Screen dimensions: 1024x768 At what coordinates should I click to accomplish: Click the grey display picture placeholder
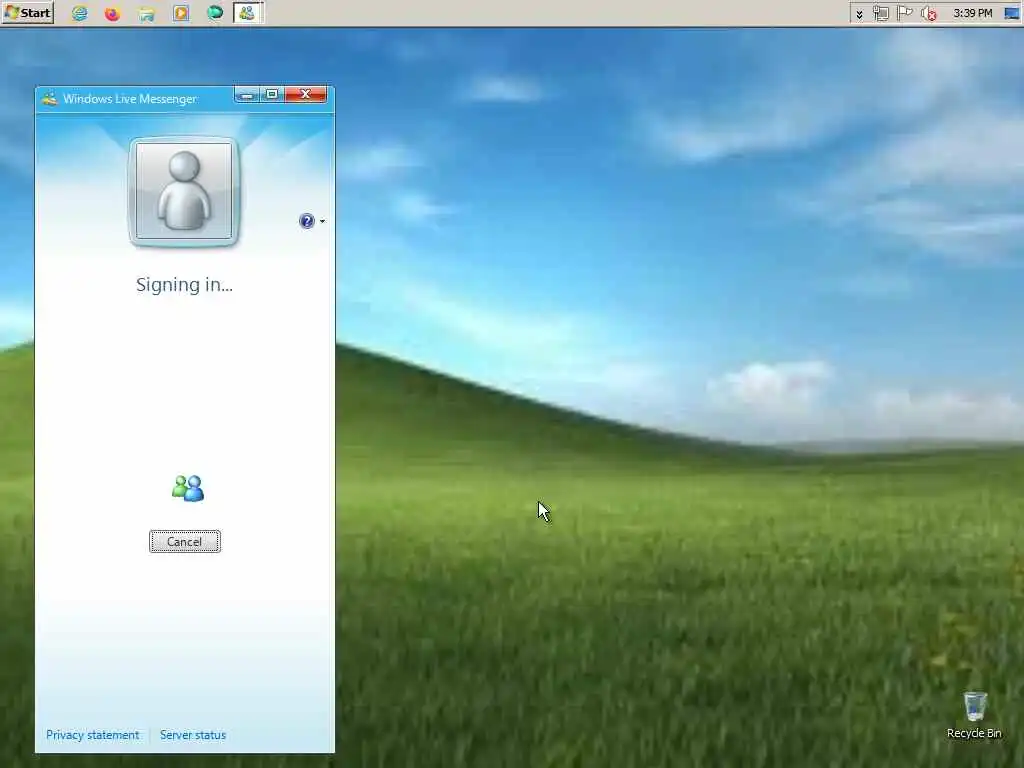pos(184,192)
